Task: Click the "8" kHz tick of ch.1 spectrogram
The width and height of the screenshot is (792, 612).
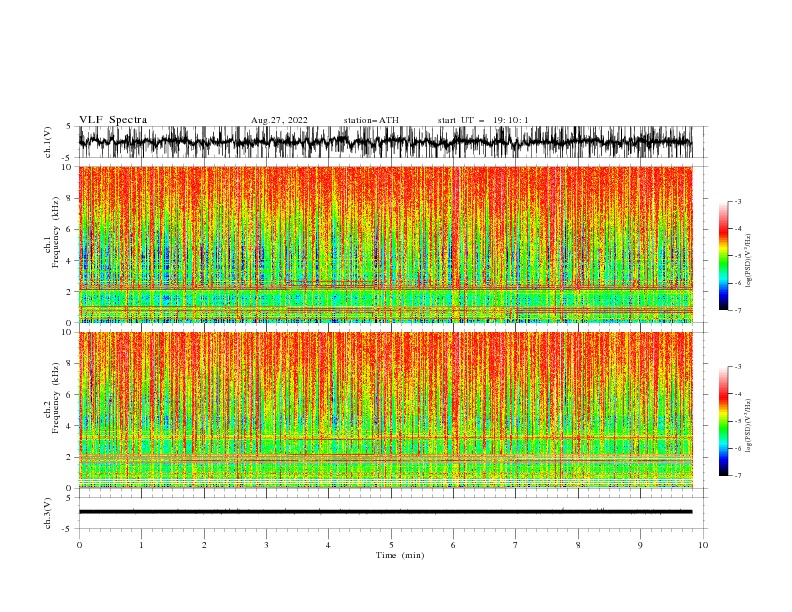Action: [70, 198]
